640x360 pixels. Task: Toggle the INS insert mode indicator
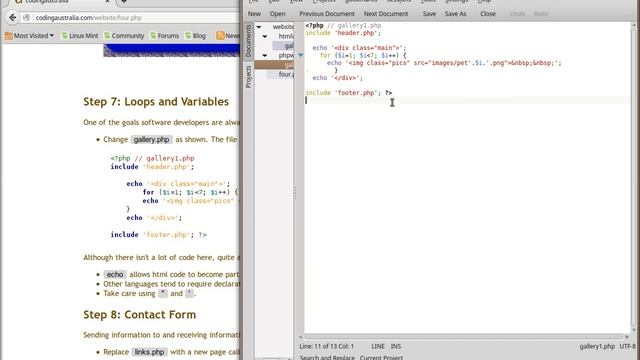pos(396,347)
